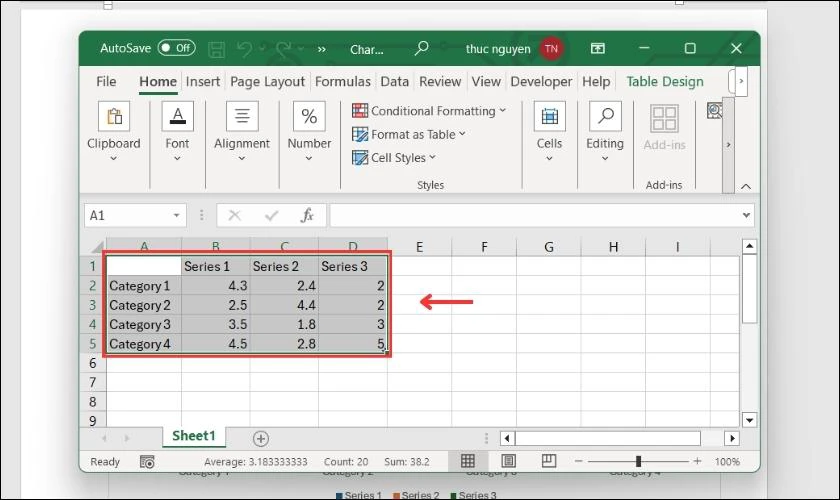Expand the Editing group
Image resolution: width=840 pixels, height=500 pixels.
pos(605,132)
